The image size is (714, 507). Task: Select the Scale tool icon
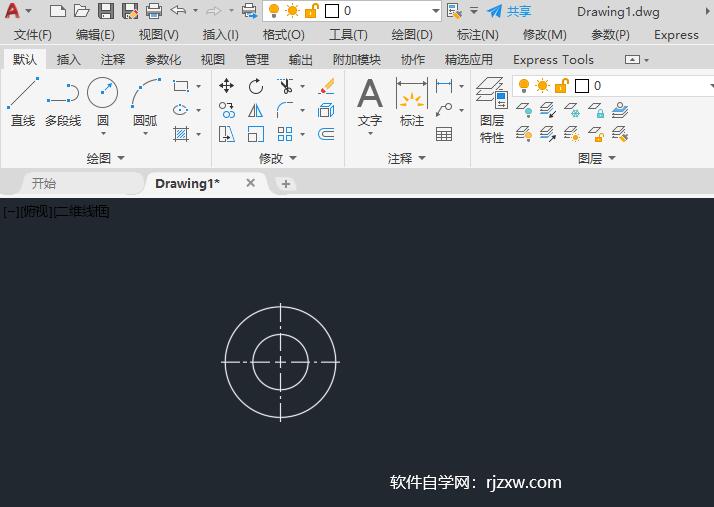255,134
